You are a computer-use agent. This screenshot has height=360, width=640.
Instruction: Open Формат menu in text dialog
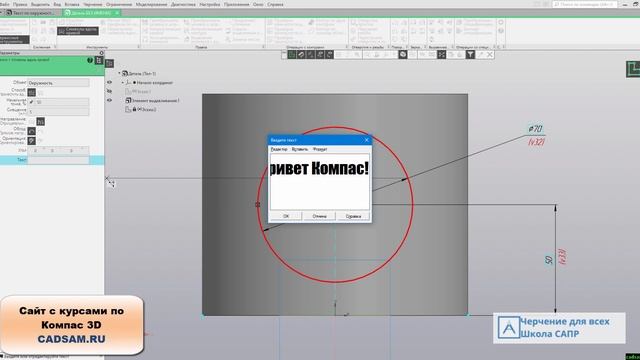click(320, 149)
